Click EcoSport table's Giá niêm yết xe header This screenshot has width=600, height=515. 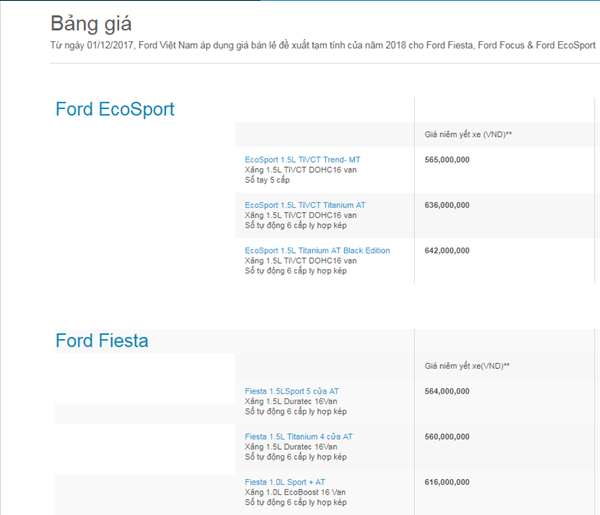click(468, 134)
